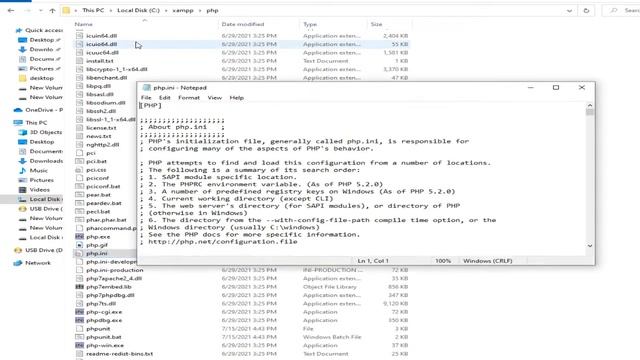
Task: Sort files by Date modified column
Action: coord(243,24)
